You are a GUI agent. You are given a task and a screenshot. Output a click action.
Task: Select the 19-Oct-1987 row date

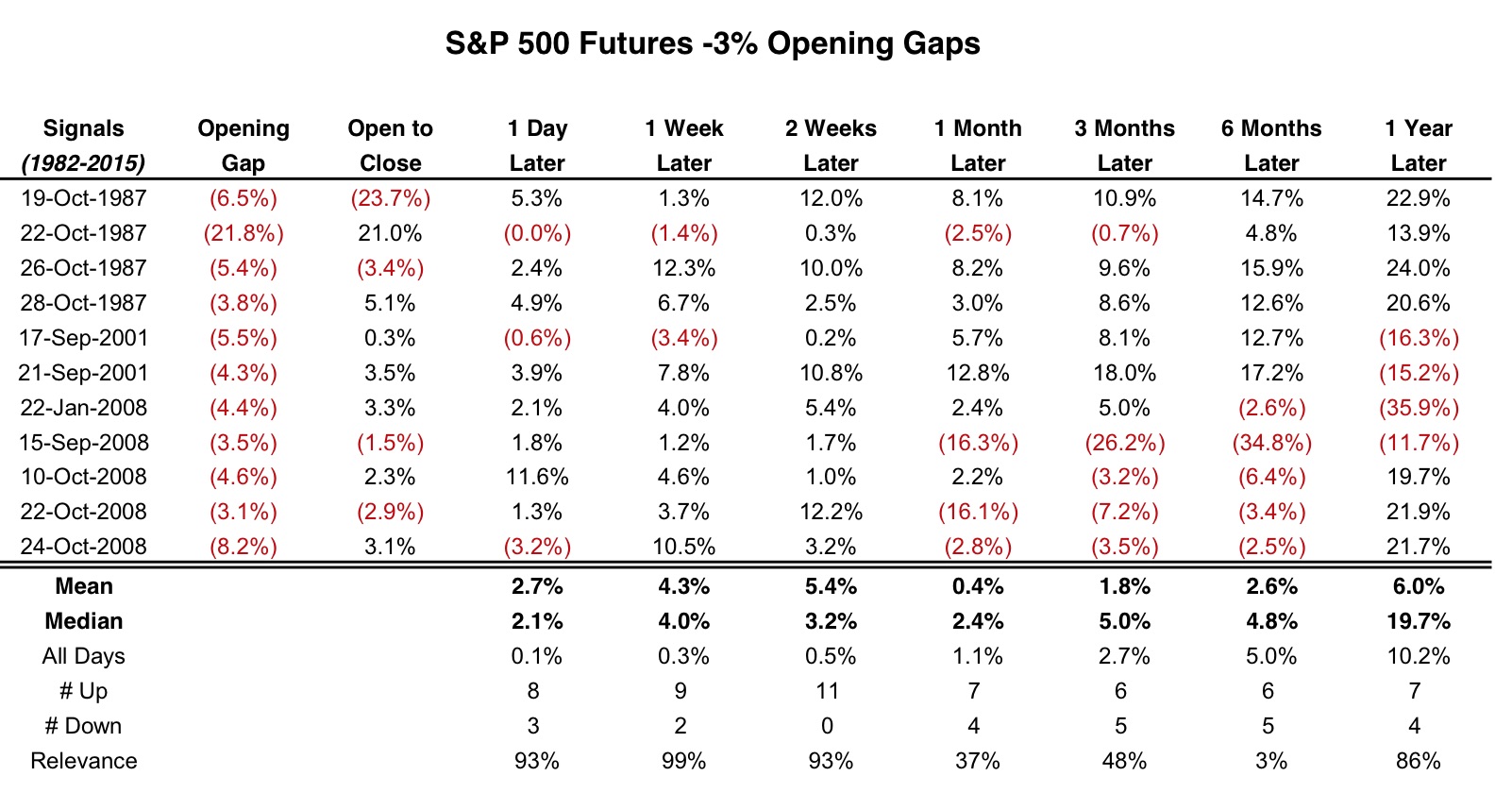[83, 198]
